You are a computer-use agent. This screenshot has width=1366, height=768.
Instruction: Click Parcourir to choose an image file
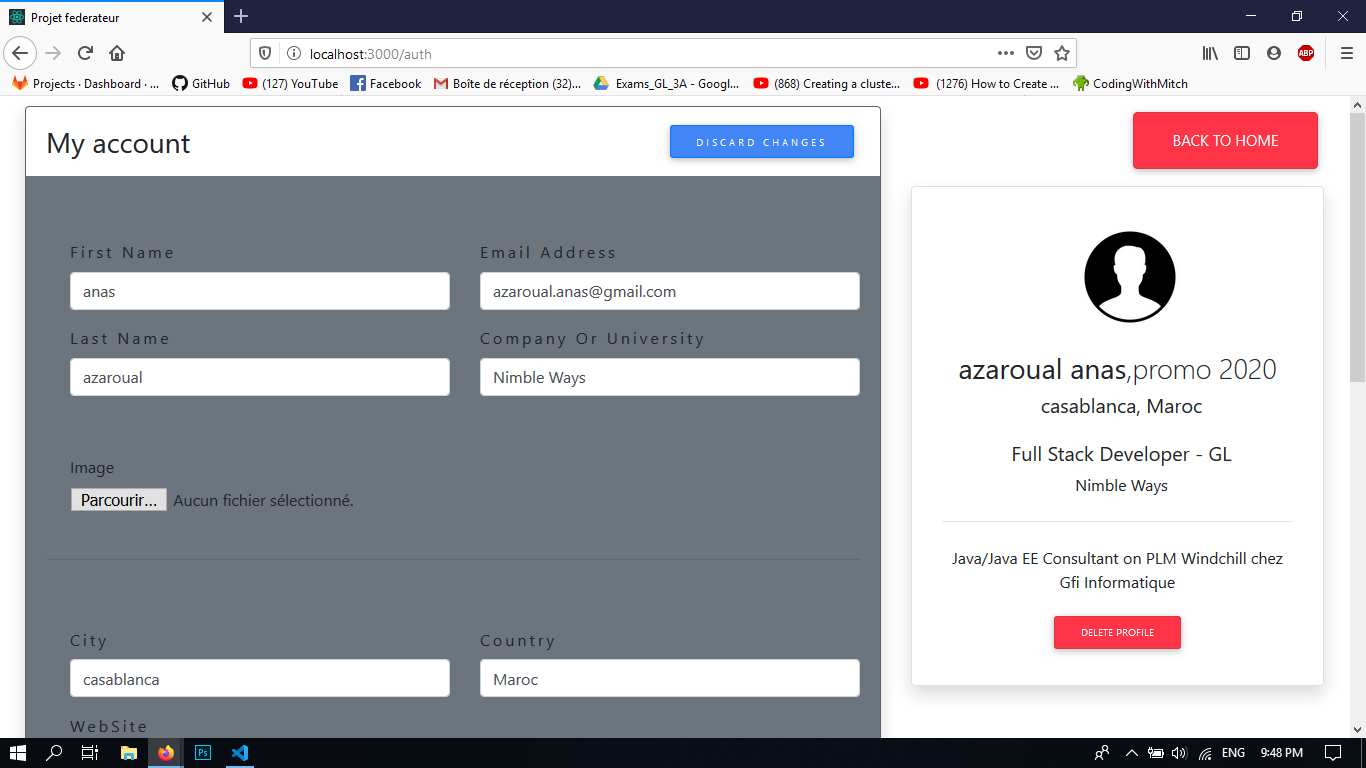pyautogui.click(x=119, y=500)
